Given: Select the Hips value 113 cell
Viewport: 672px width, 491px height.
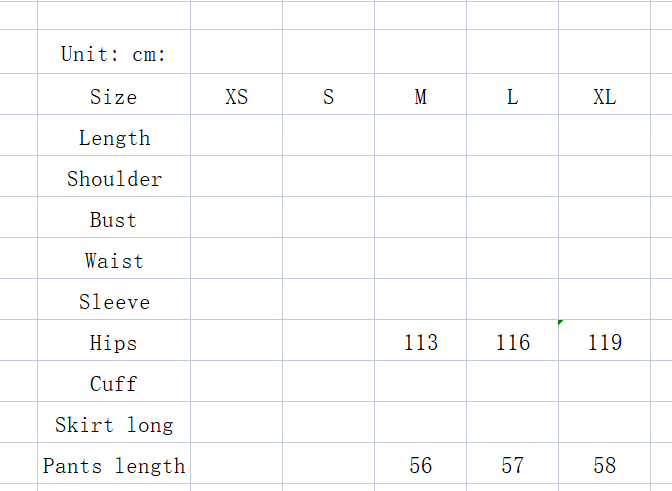Looking at the screenshot, I should tap(421, 343).
